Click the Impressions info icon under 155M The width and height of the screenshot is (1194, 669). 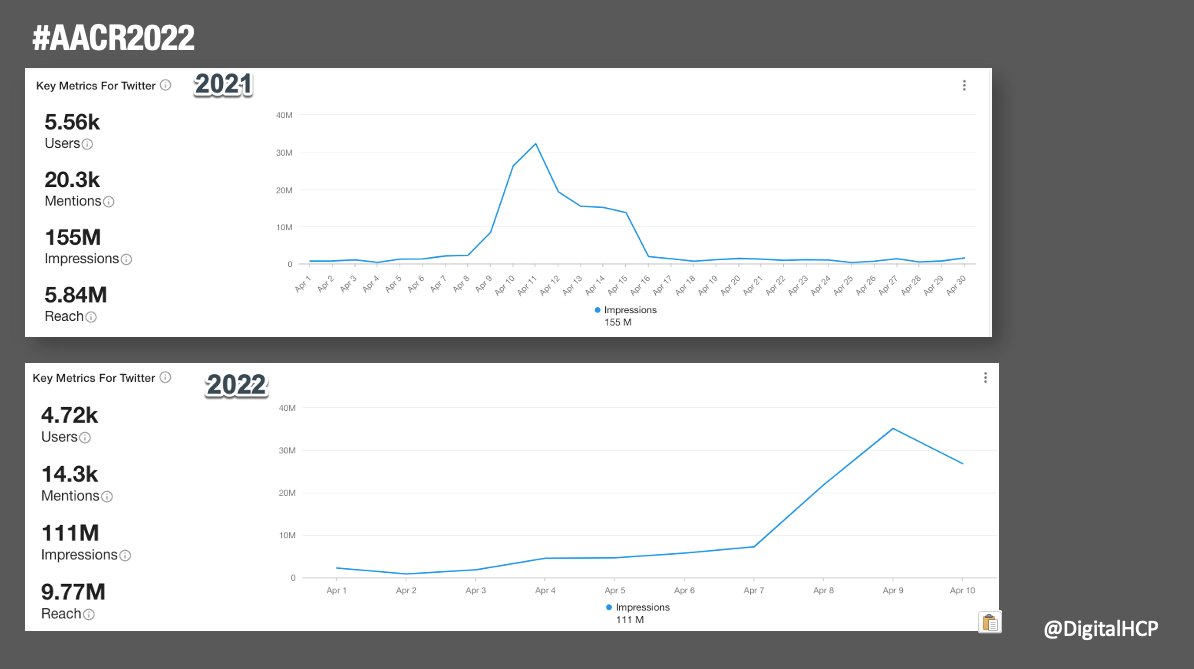[126, 260]
